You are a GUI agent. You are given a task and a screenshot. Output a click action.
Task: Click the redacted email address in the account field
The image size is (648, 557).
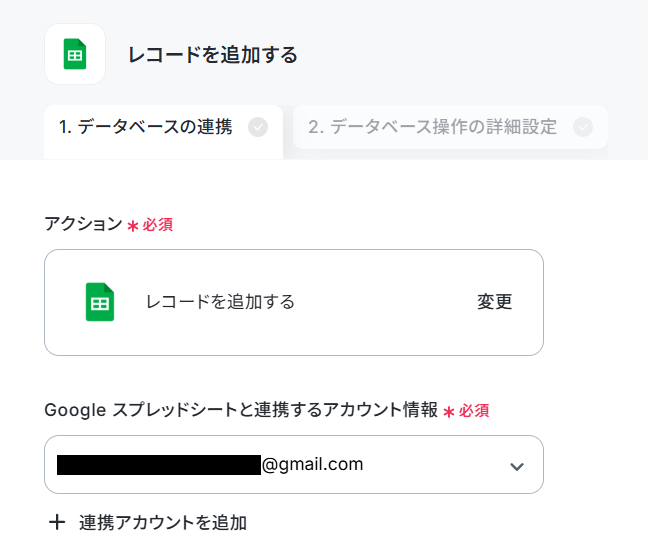[x=159, y=465]
